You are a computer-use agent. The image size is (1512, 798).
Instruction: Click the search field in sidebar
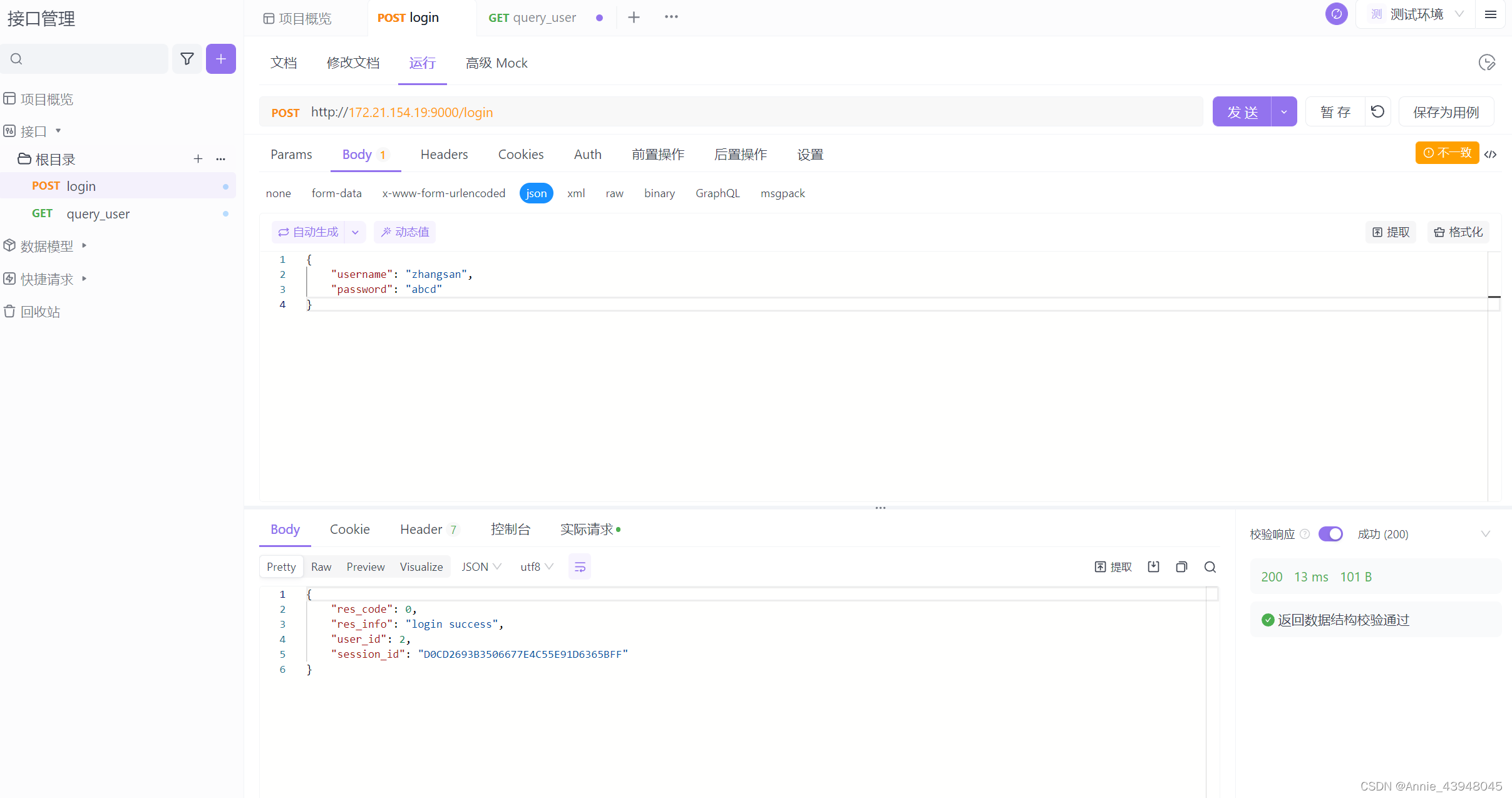85,59
